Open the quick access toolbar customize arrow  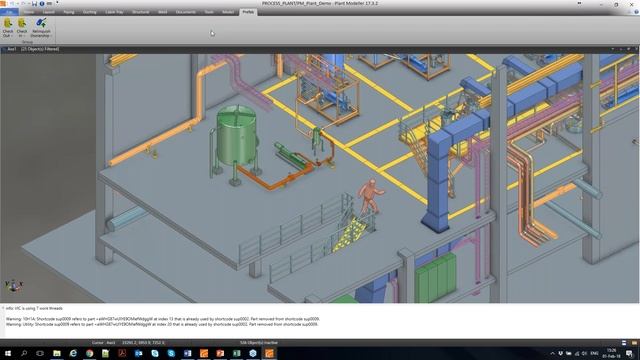57,3
